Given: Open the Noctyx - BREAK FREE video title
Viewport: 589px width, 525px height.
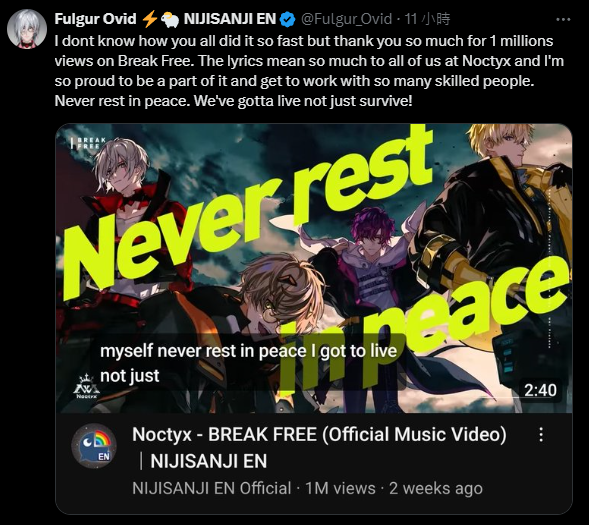Looking at the screenshot, I should click(319, 447).
